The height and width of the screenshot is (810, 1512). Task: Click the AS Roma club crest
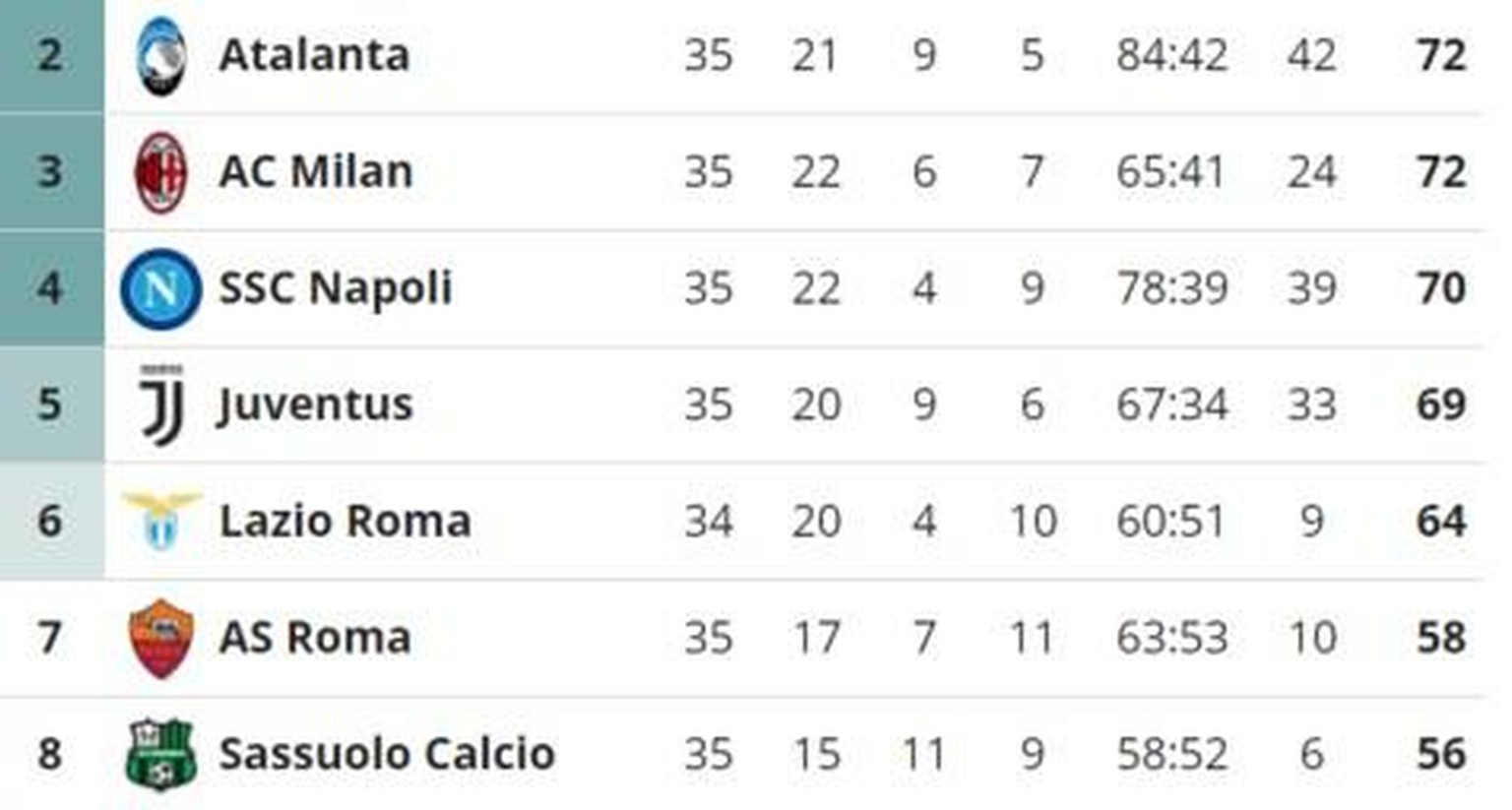tap(161, 638)
